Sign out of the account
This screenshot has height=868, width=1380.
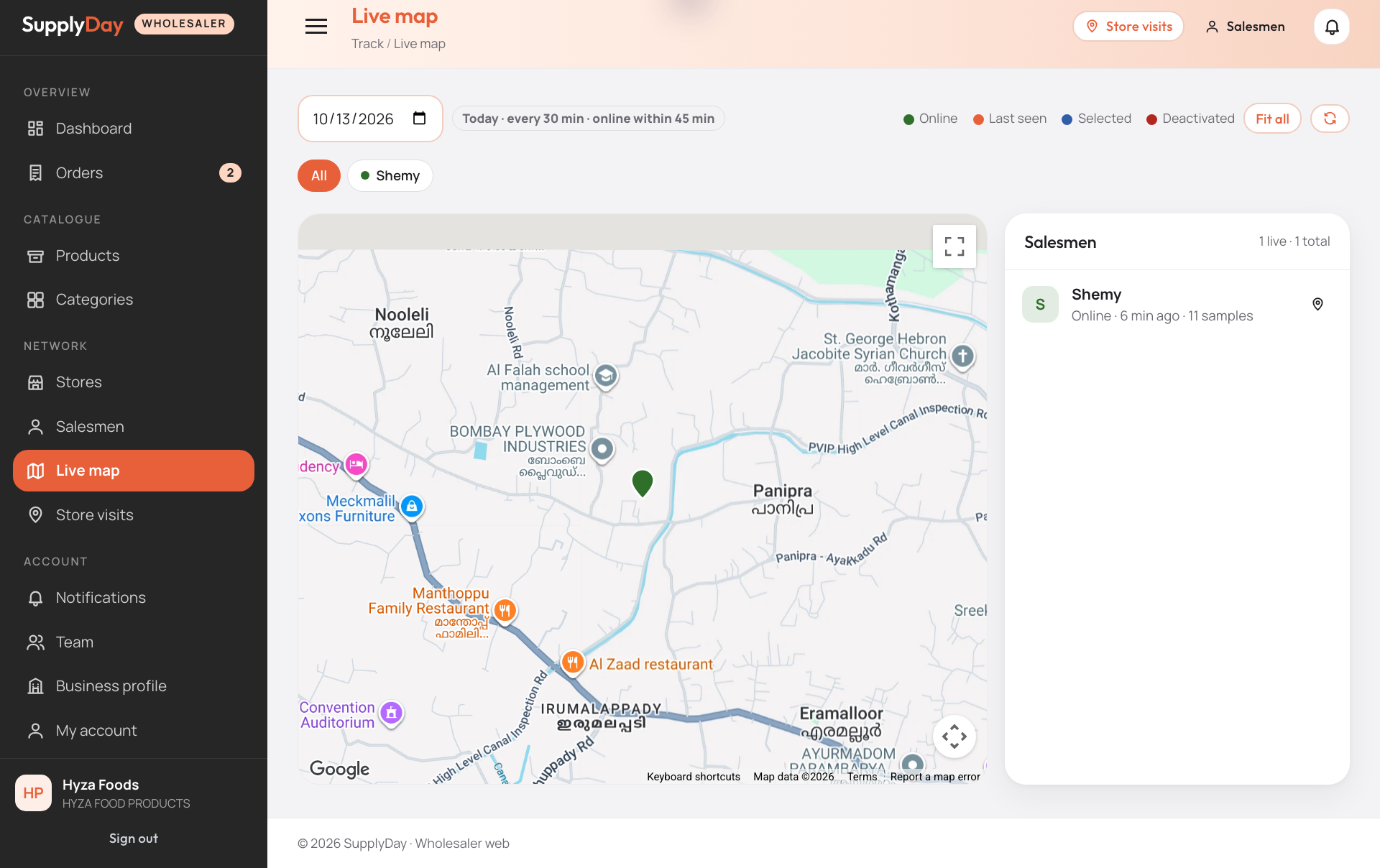(x=134, y=839)
